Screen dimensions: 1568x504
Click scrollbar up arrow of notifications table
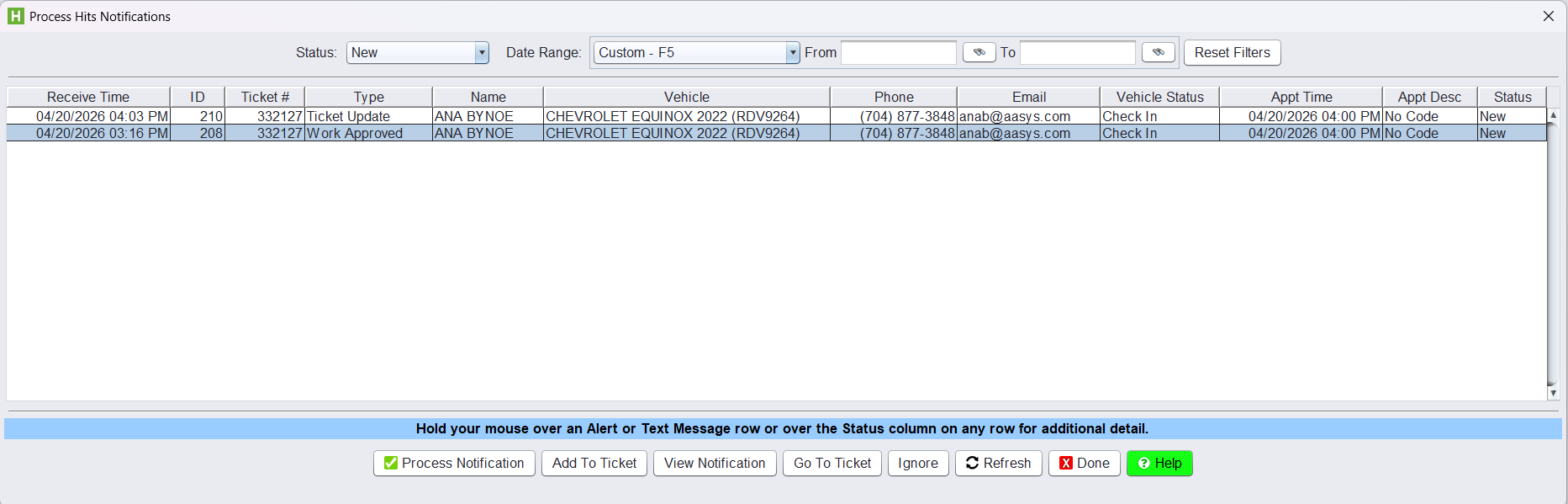1553,114
